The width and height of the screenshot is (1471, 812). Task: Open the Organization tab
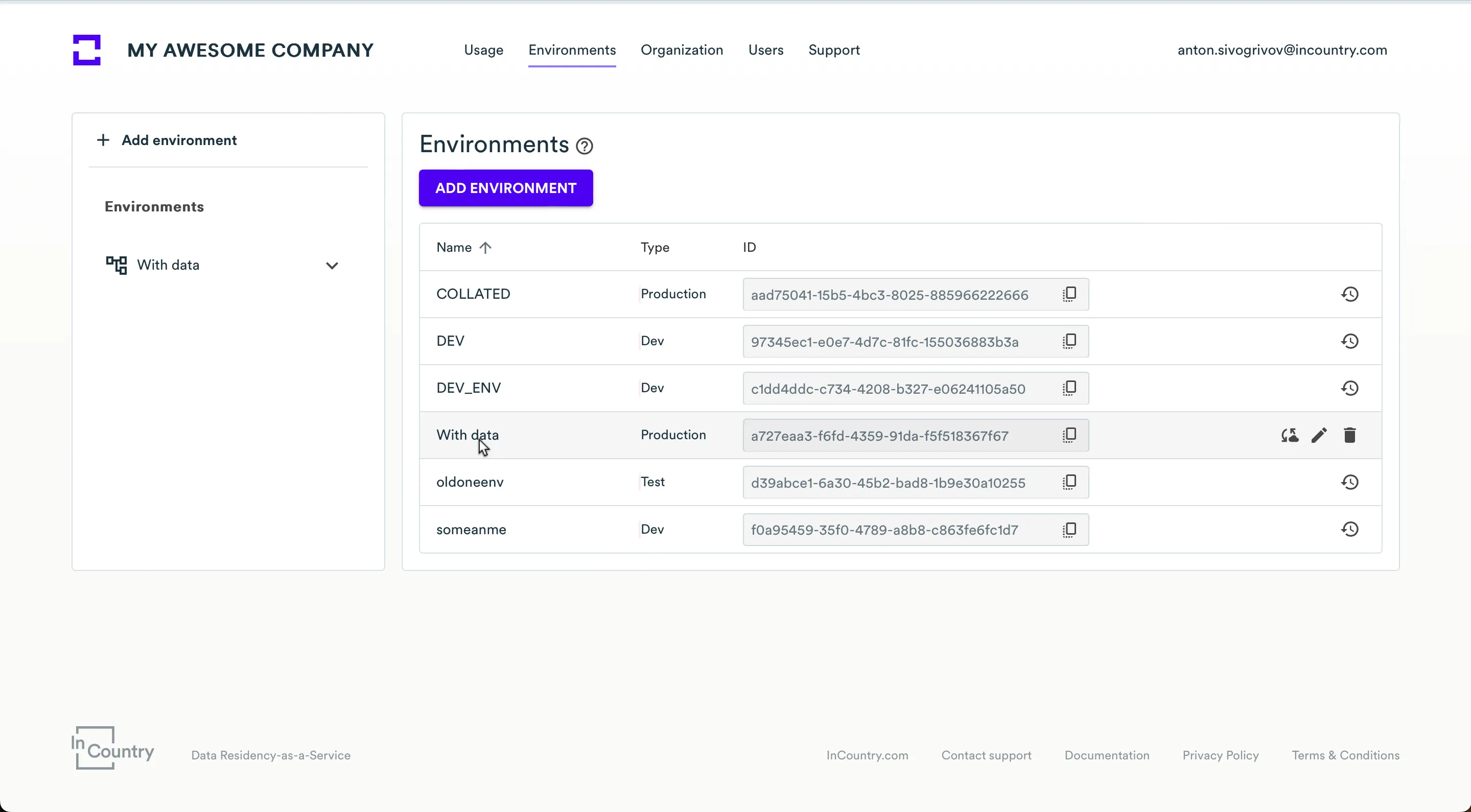(681, 50)
